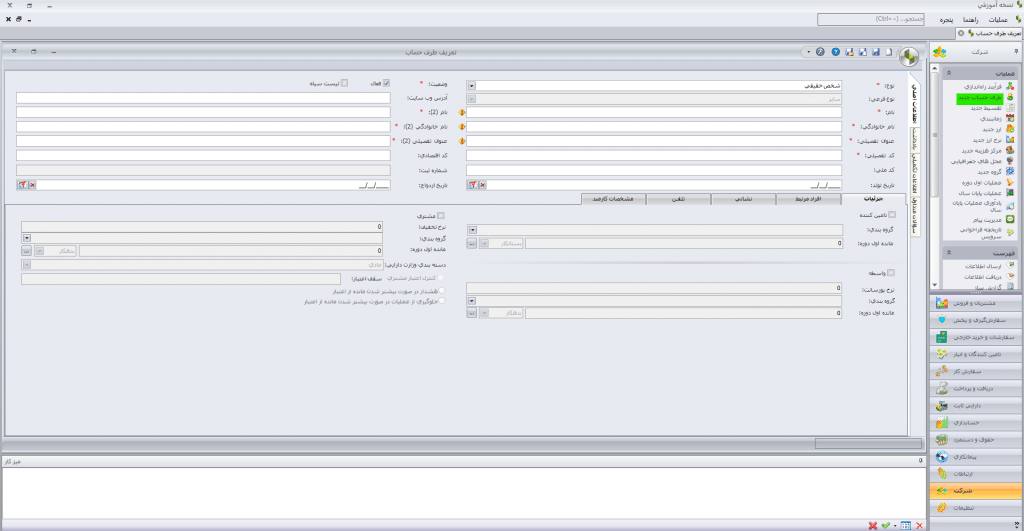Enable the مشتری checkbox
Screen dimensions: 1024x531
(441, 216)
